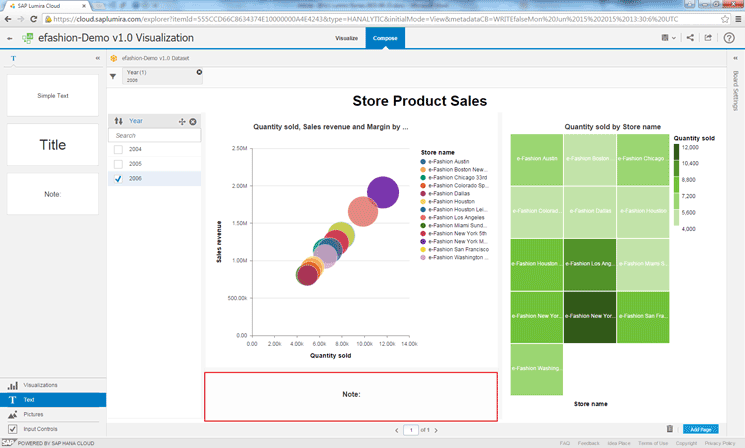Click the export icon in header
The width and height of the screenshot is (745, 448).
(708, 38)
